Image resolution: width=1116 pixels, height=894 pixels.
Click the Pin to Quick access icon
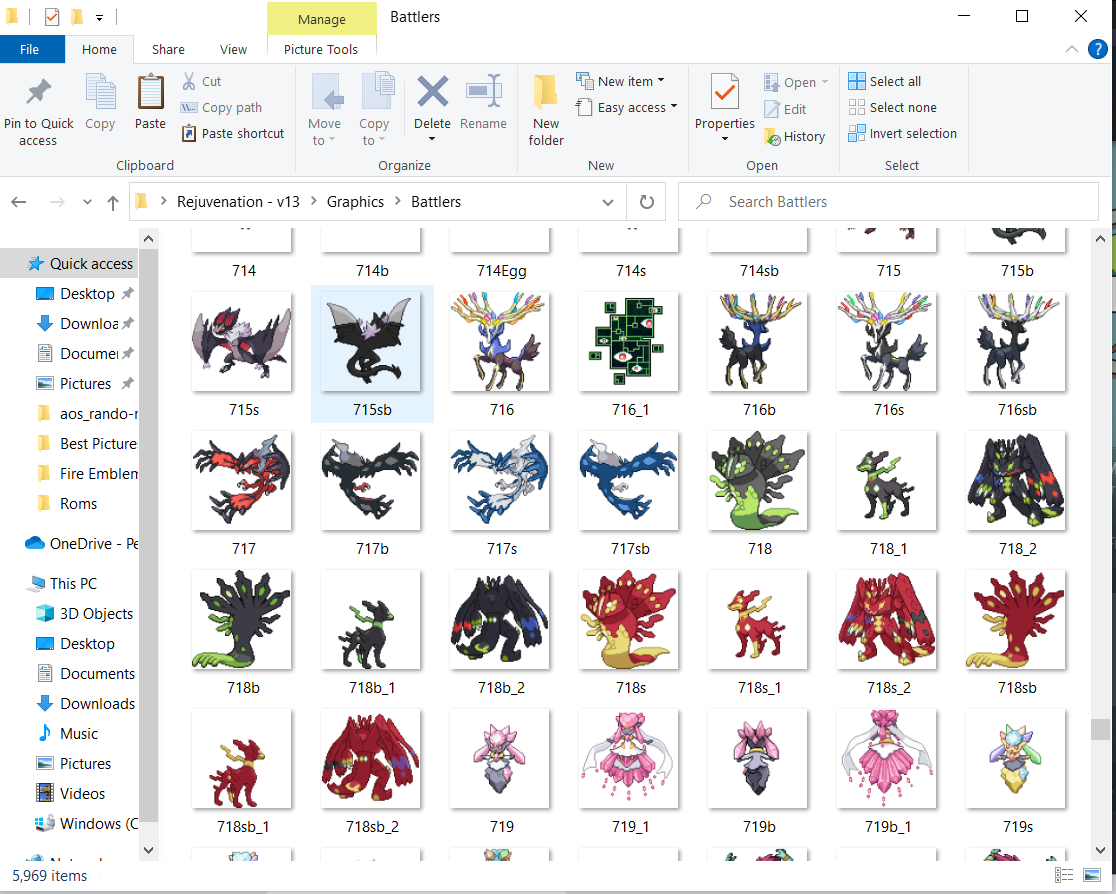pyautogui.click(x=38, y=92)
